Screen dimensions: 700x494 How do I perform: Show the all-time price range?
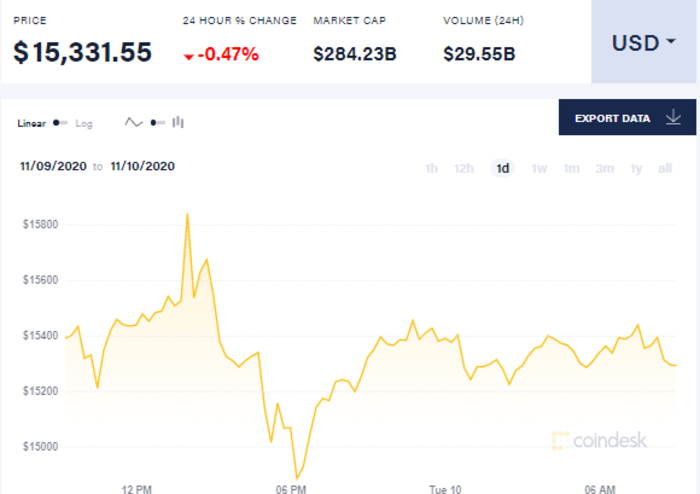tap(665, 168)
